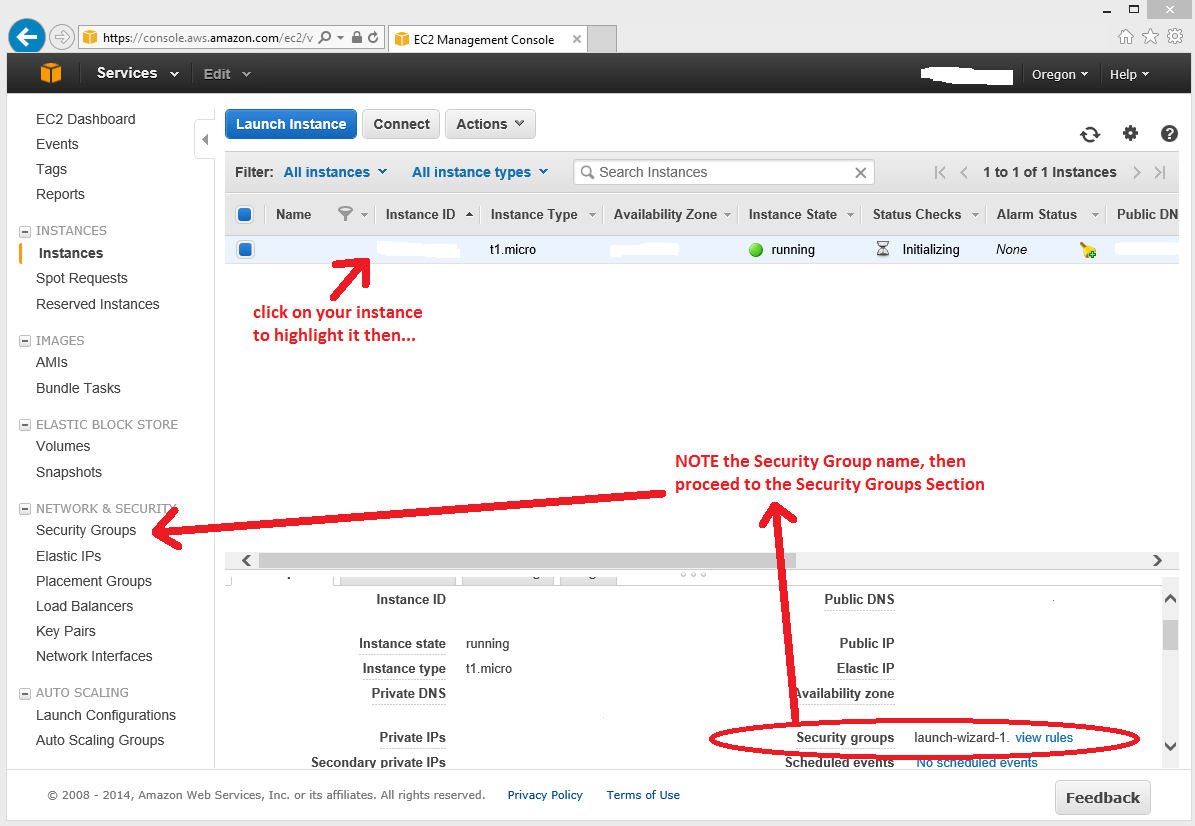Click the Connect button

tap(401, 124)
